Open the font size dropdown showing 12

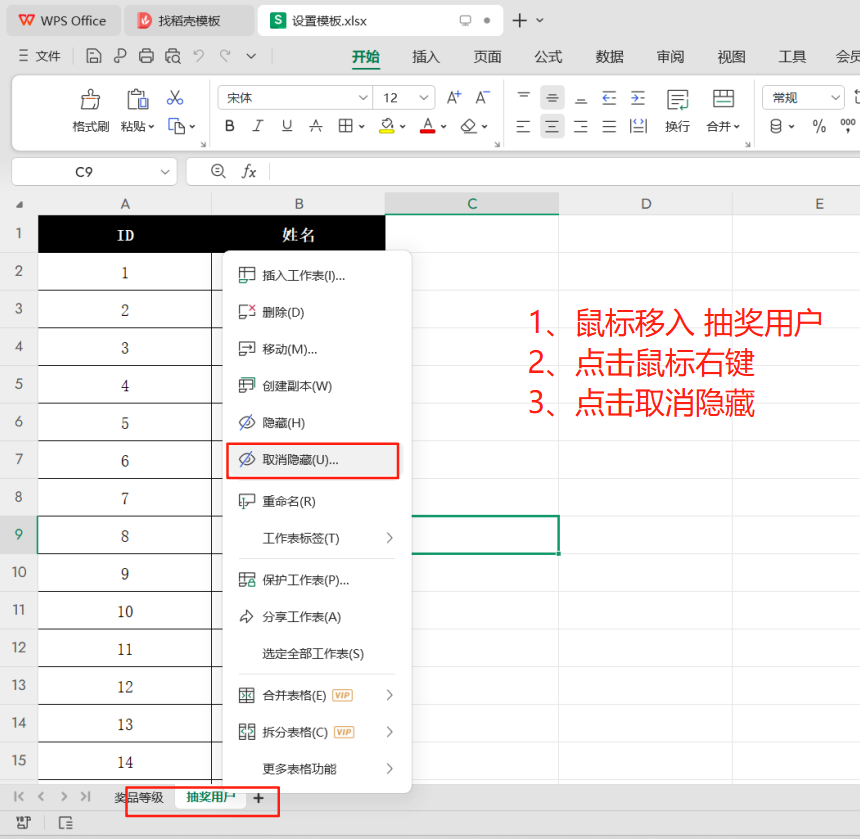[405, 98]
